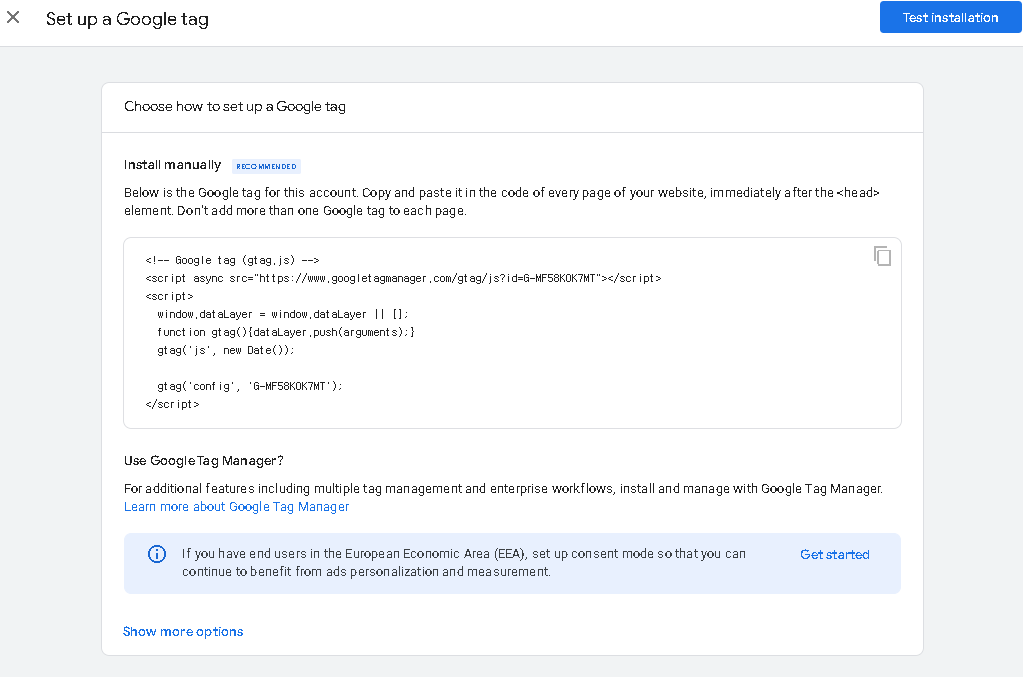The height and width of the screenshot is (677, 1023).
Task: Click the closing </script> tag line
Action: pos(172,404)
